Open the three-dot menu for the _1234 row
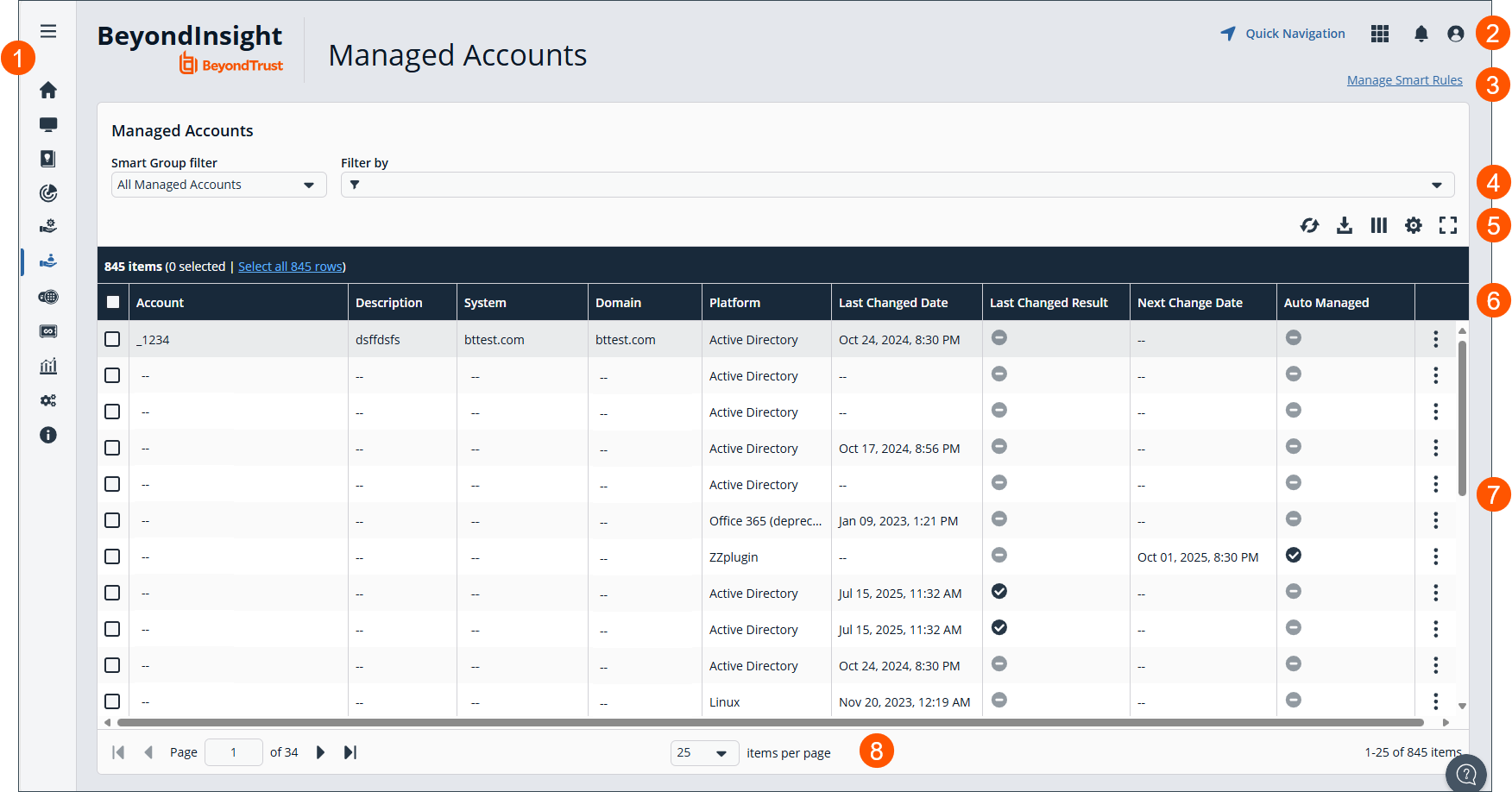The height and width of the screenshot is (792, 1512). tap(1436, 339)
